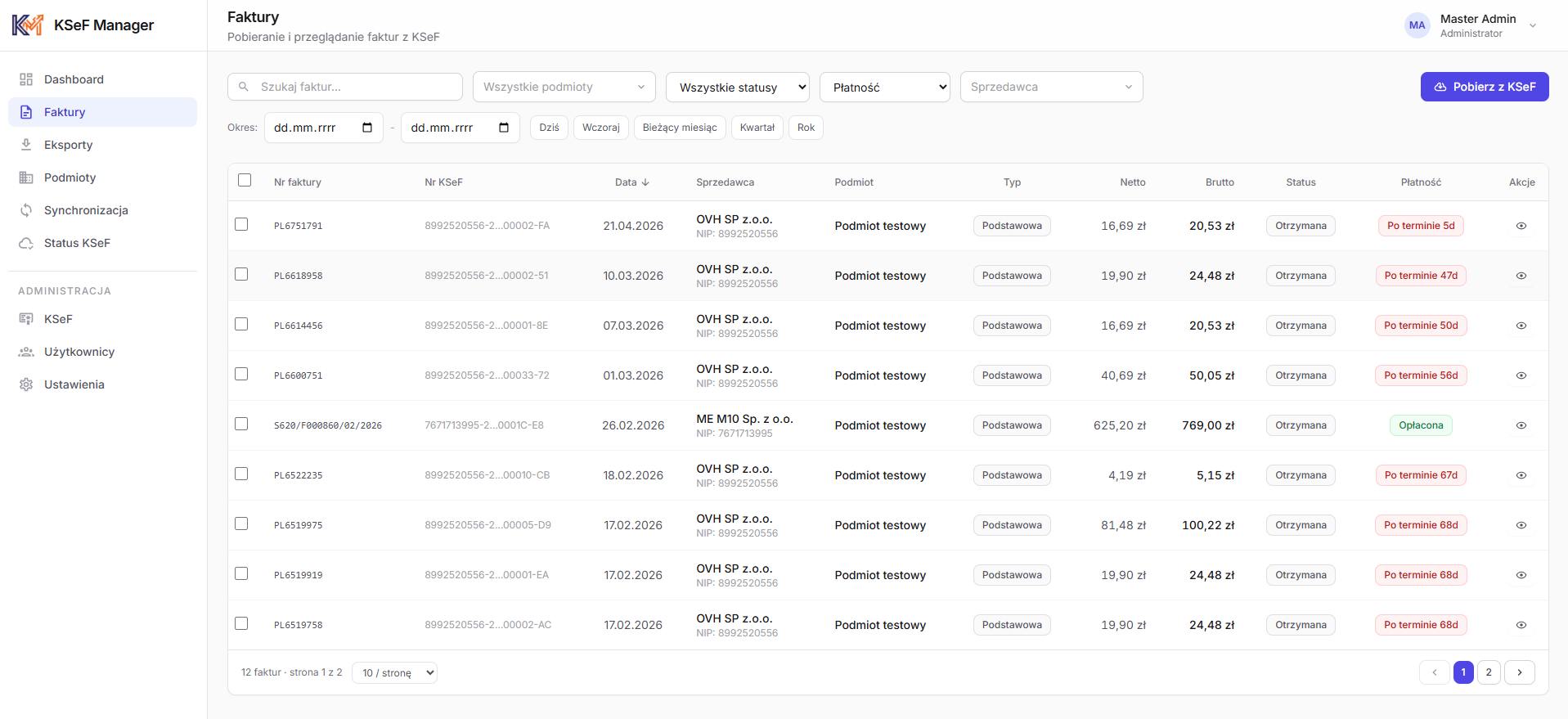This screenshot has height=719, width=1568.
Task: Click the end date dd.mm.rrrr field
Action: click(461, 128)
